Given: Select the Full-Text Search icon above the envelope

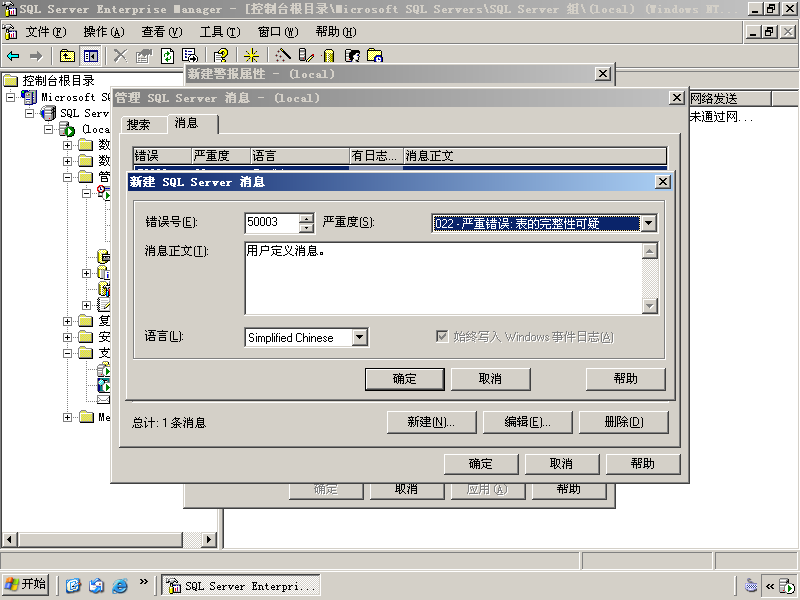Looking at the screenshot, I should tap(104, 385).
